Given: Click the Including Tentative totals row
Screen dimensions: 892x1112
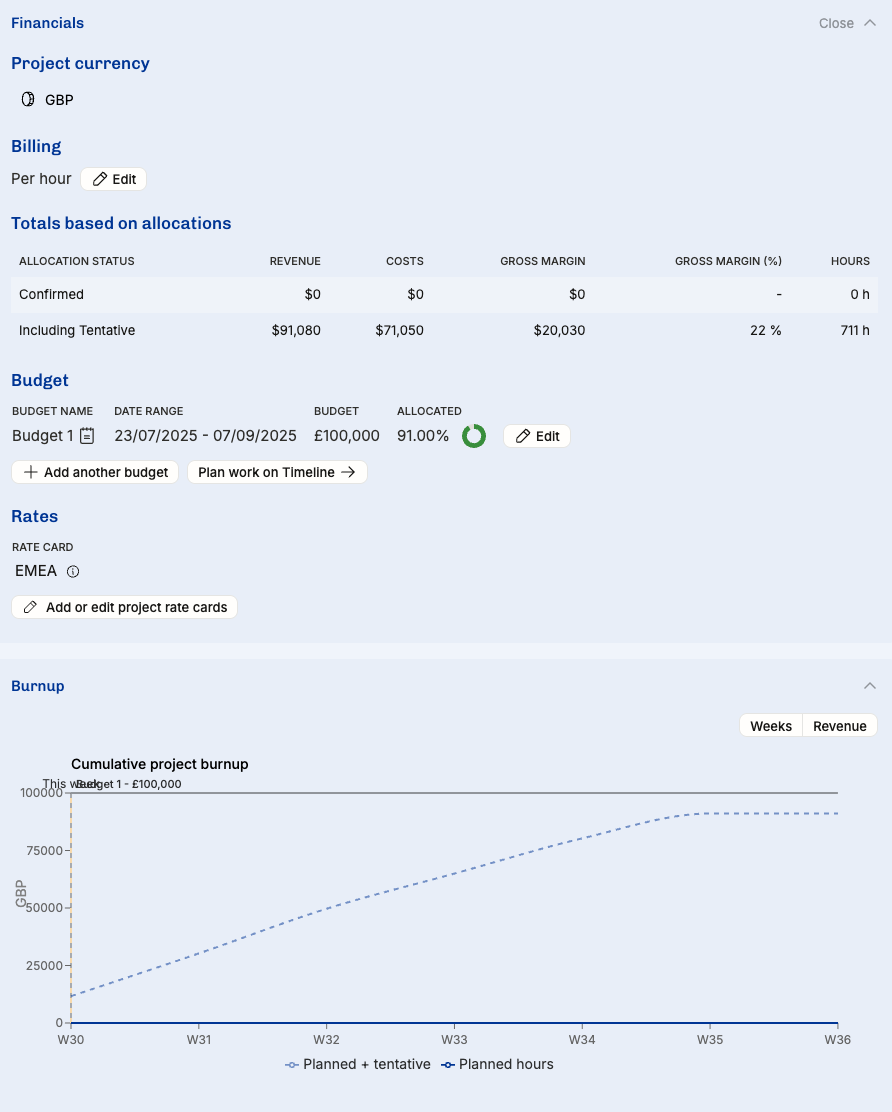Looking at the screenshot, I should [444, 330].
